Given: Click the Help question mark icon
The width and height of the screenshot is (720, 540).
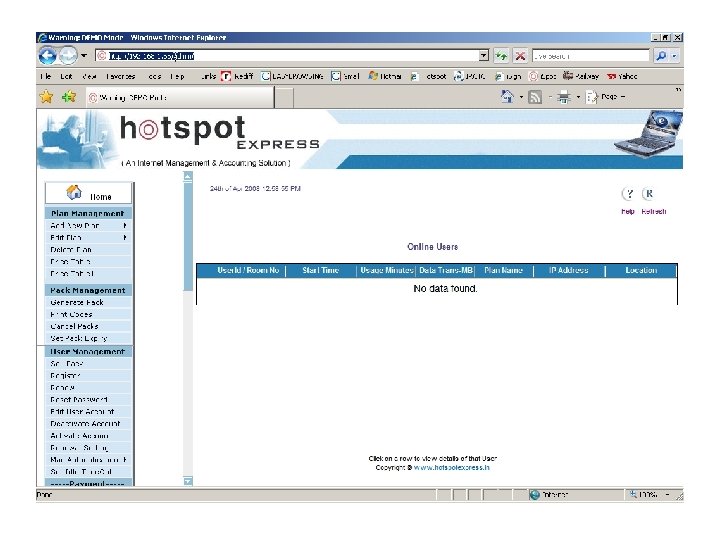Looking at the screenshot, I should click(x=629, y=194).
